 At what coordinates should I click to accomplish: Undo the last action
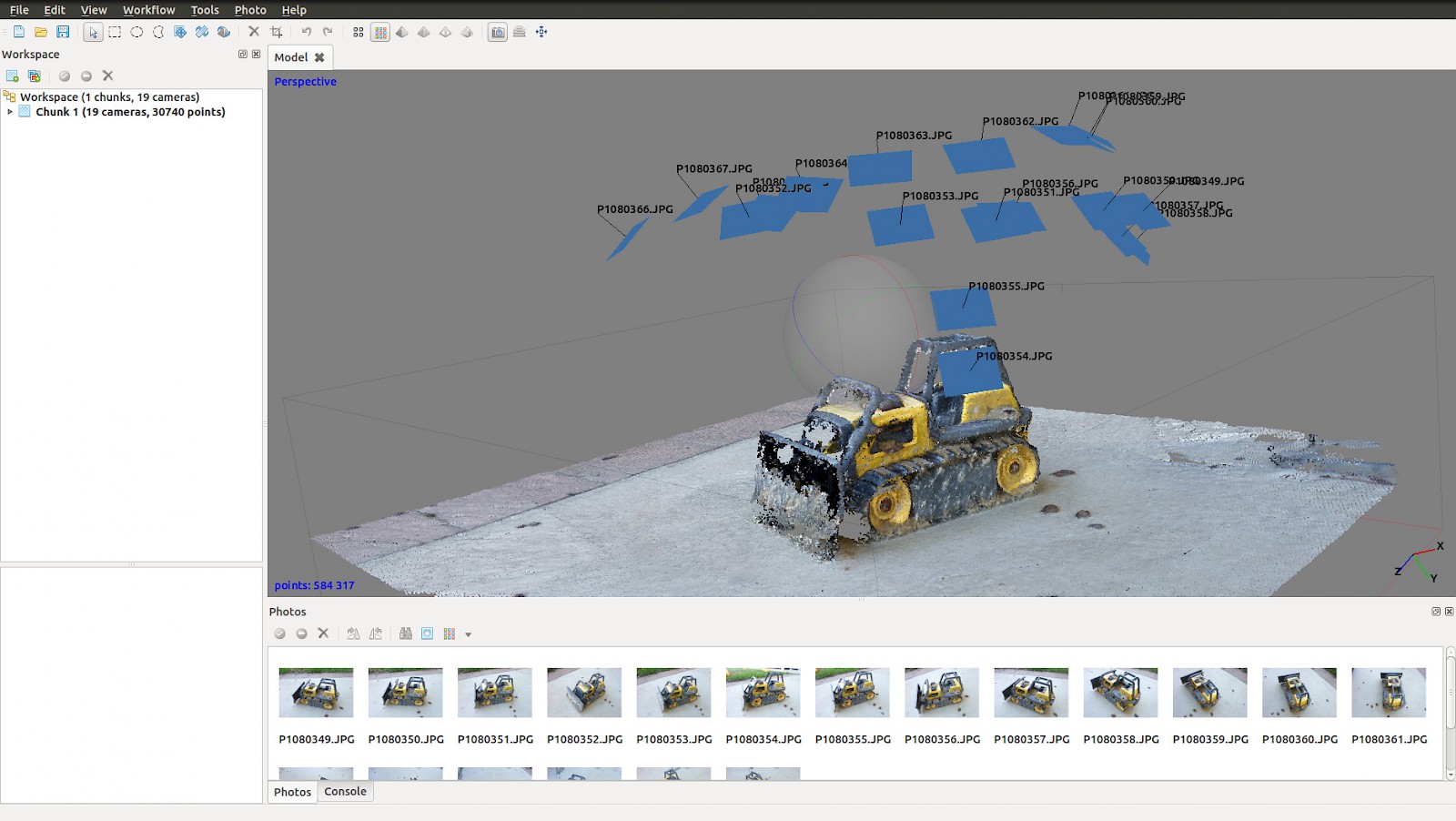click(x=306, y=33)
